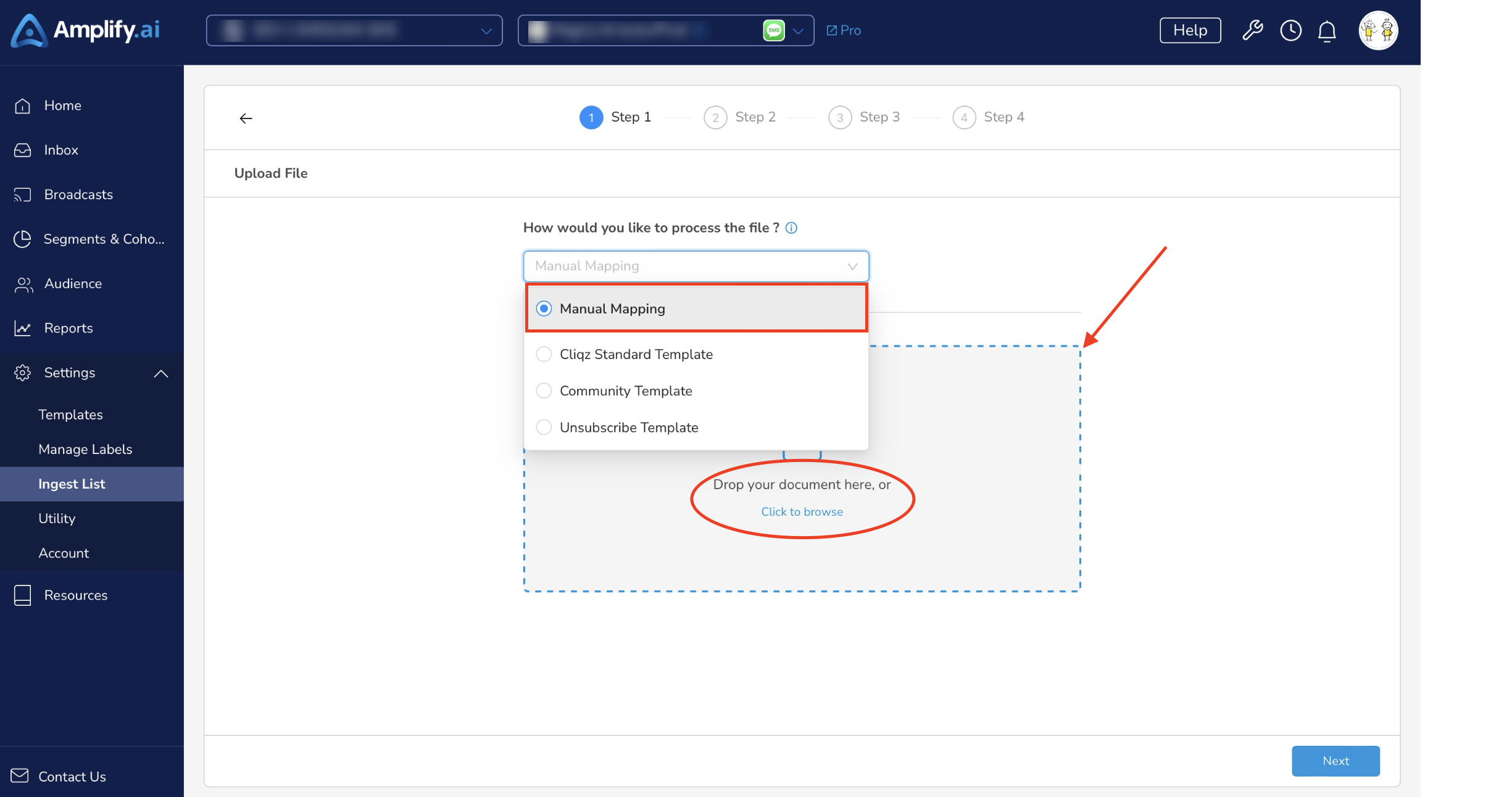The image size is (1512, 797).
Task: Select Cliqz Standard Template radio option
Action: coord(544,354)
